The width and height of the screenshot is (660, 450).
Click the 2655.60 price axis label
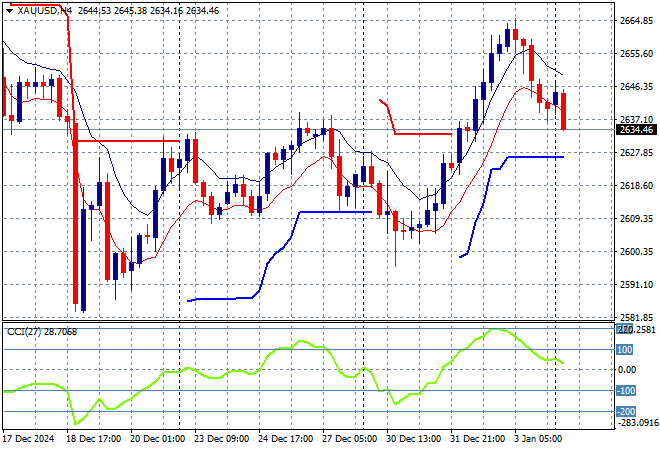tap(637, 53)
